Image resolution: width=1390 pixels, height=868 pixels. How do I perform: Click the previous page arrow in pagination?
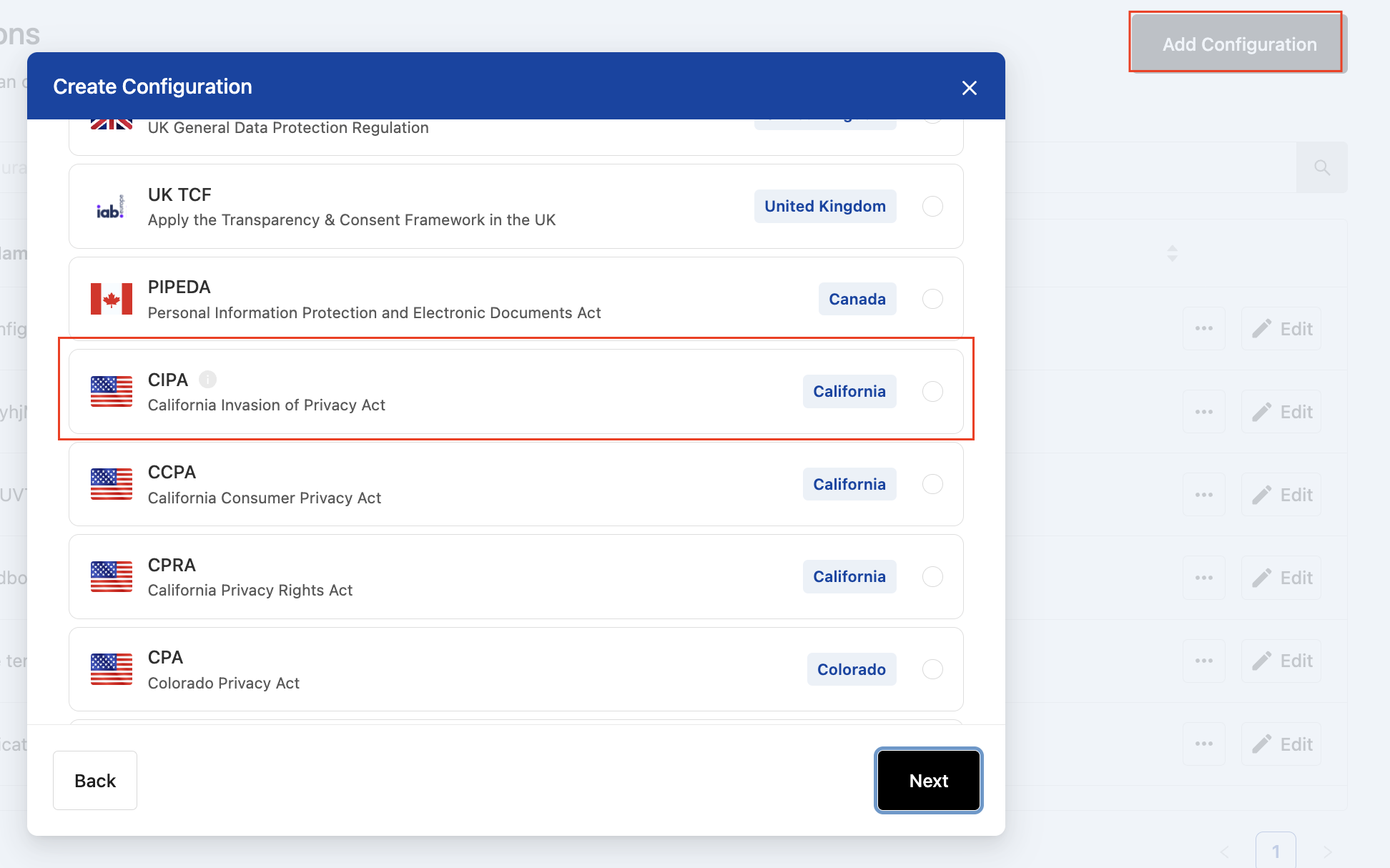click(x=1225, y=852)
